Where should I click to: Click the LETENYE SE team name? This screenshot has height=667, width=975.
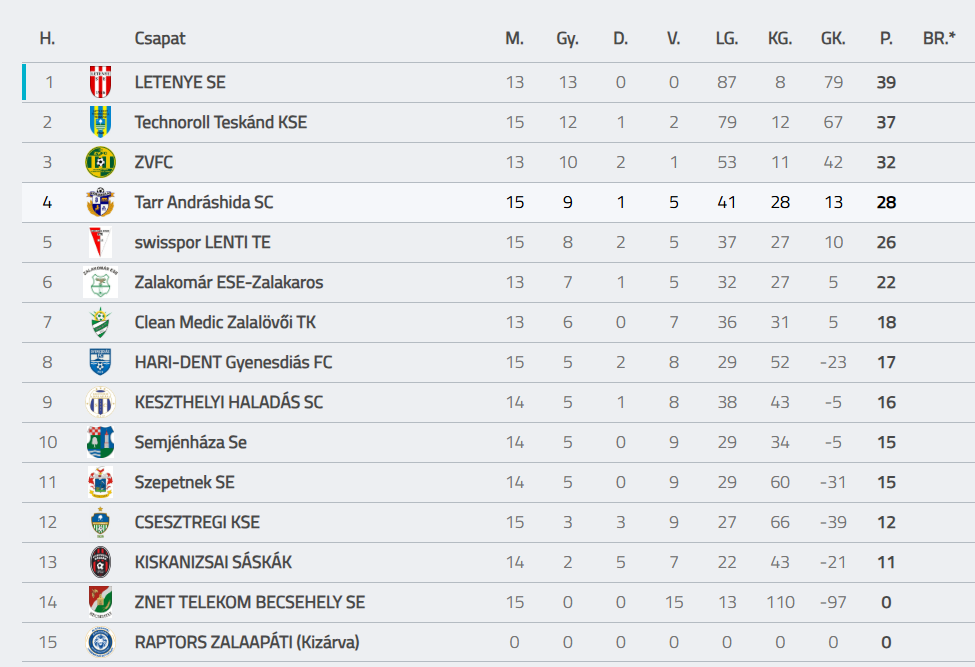click(180, 82)
